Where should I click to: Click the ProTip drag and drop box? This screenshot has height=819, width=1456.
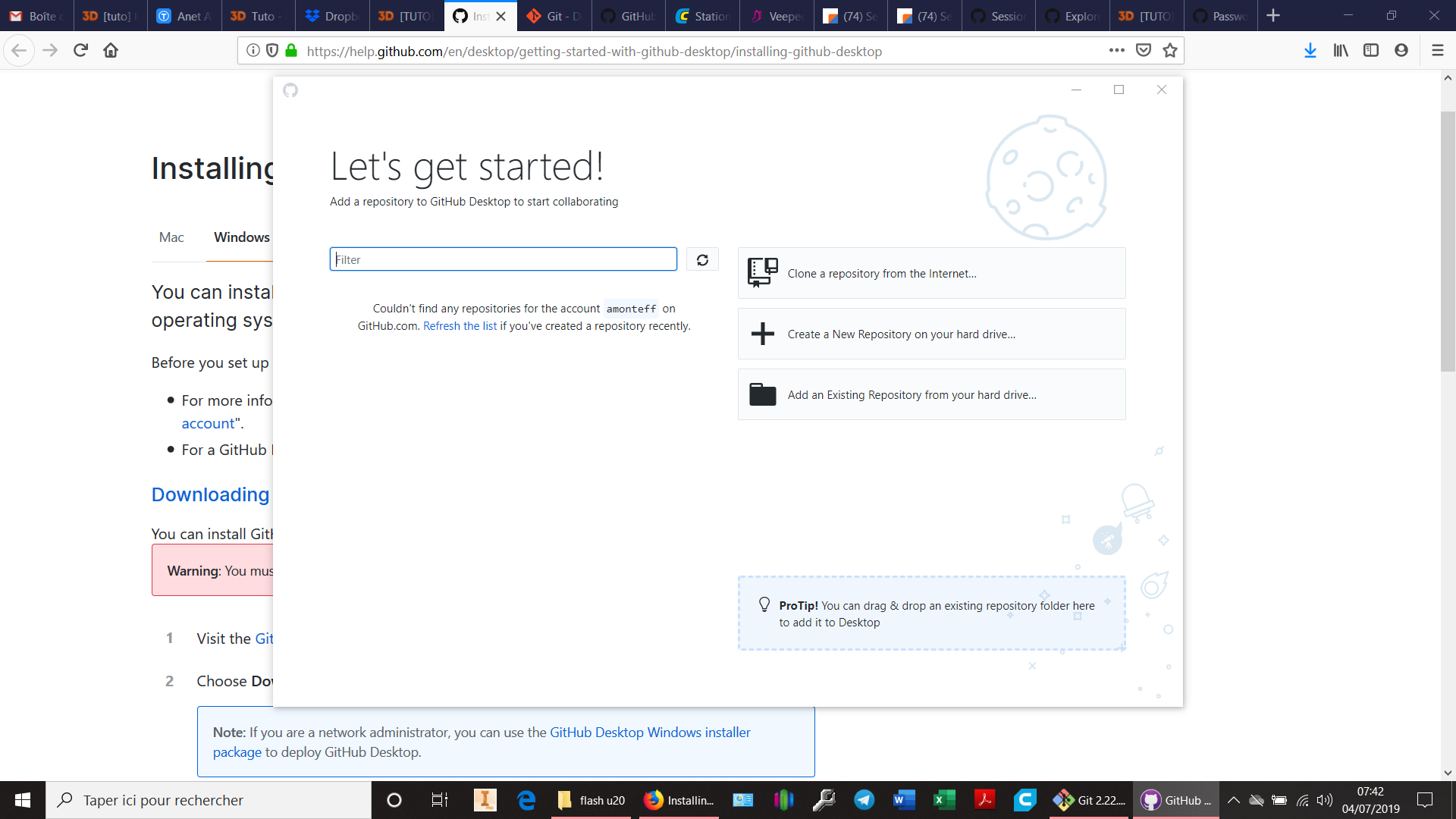coord(931,613)
